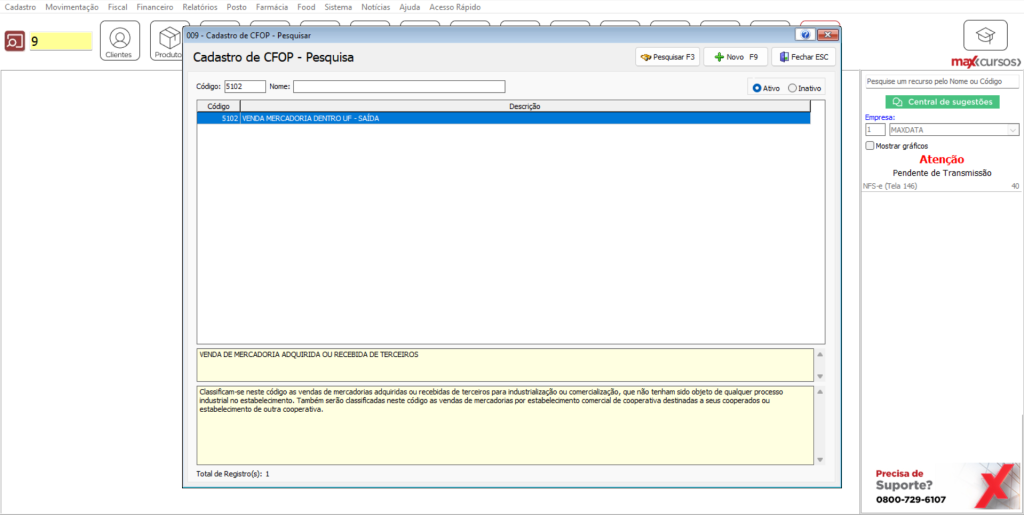
Task: Click the red screen search icon
Action: (15, 41)
